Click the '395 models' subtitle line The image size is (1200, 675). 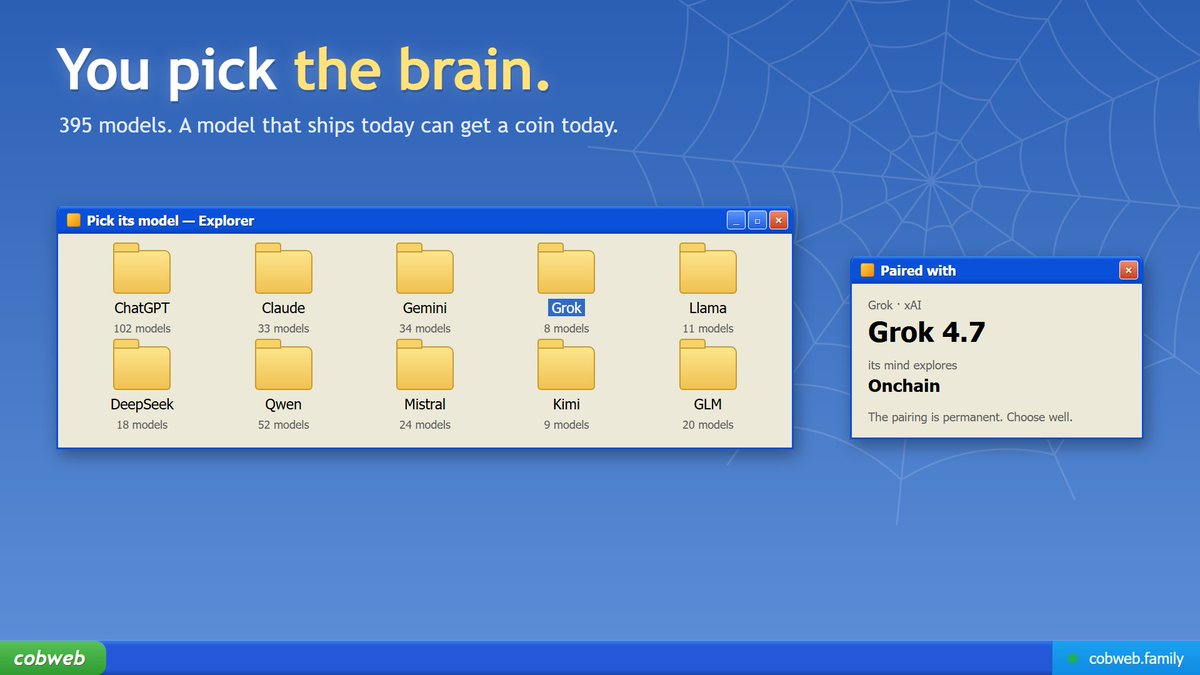[x=338, y=126]
